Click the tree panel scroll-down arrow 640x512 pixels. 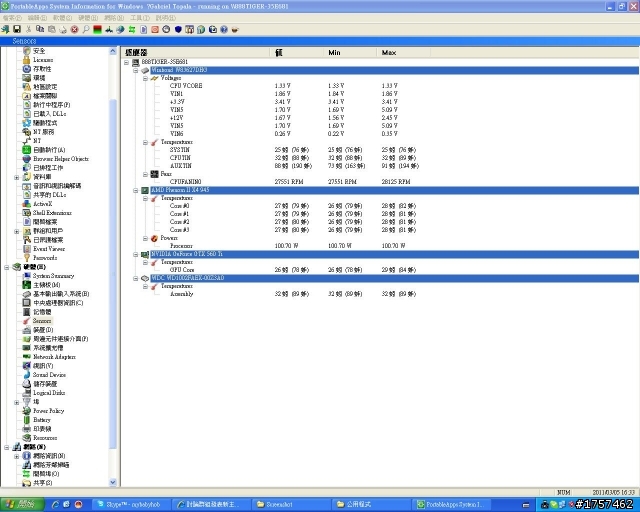tap(113, 482)
